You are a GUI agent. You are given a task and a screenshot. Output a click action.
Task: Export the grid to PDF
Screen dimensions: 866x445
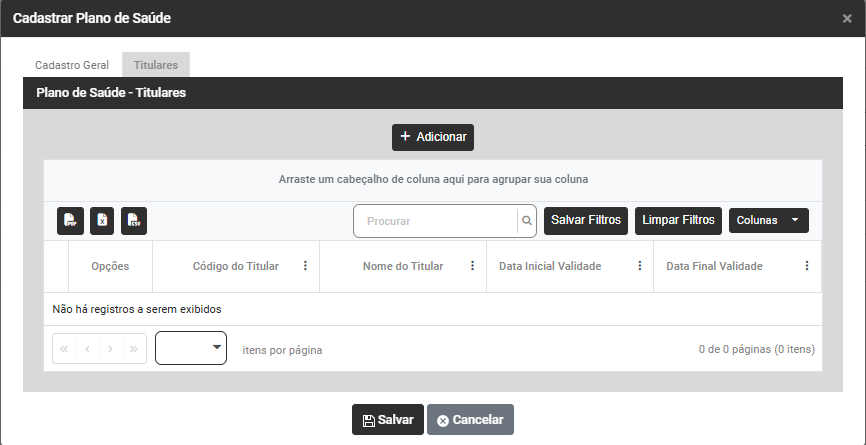(70, 221)
